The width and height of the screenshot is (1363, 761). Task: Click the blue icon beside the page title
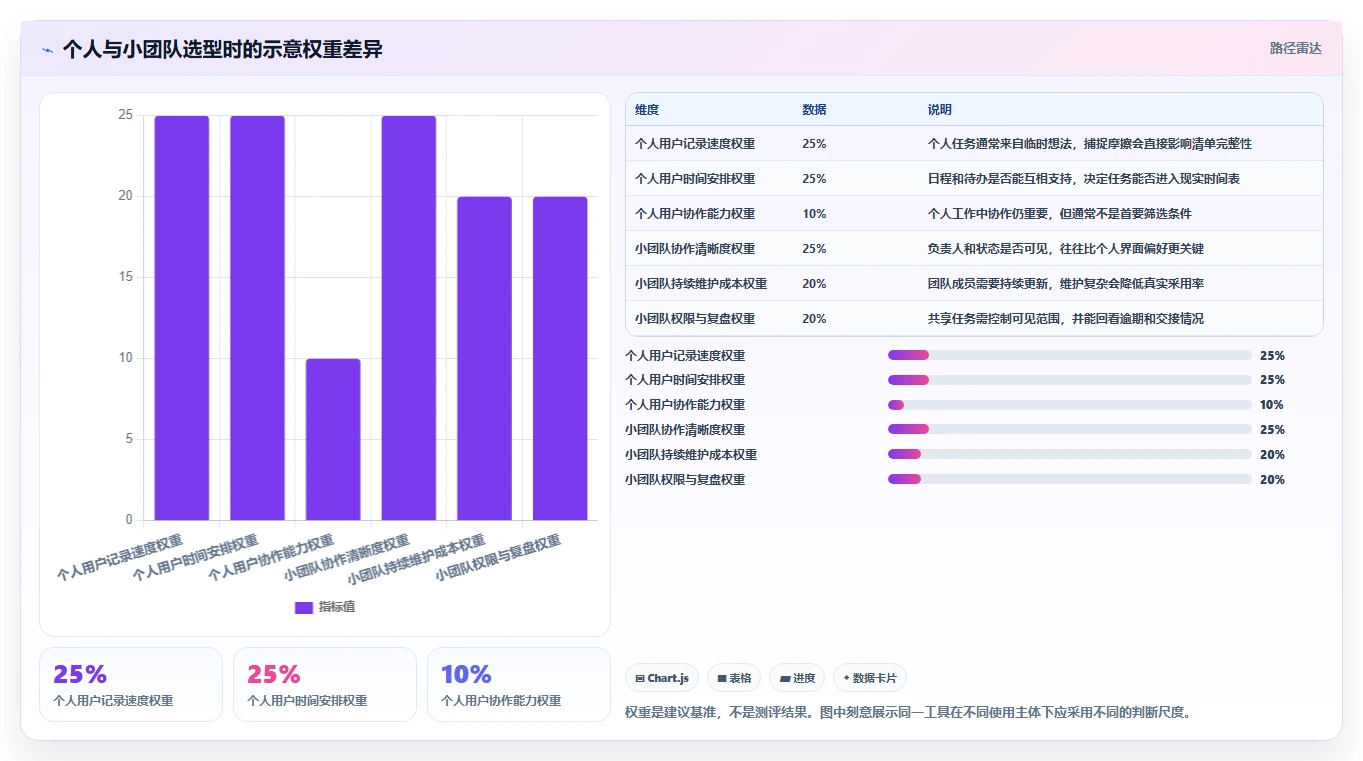point(47,50)
